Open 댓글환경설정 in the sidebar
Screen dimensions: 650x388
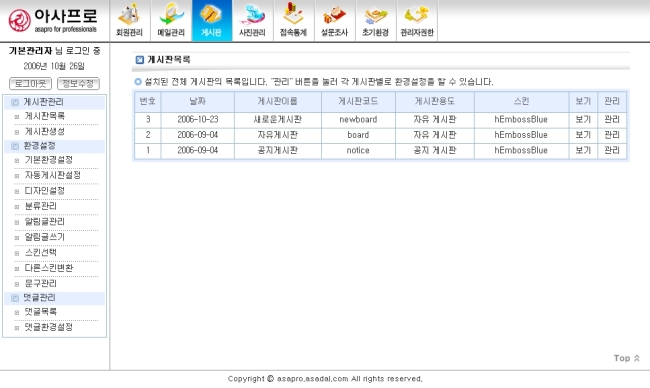[49, 327]
